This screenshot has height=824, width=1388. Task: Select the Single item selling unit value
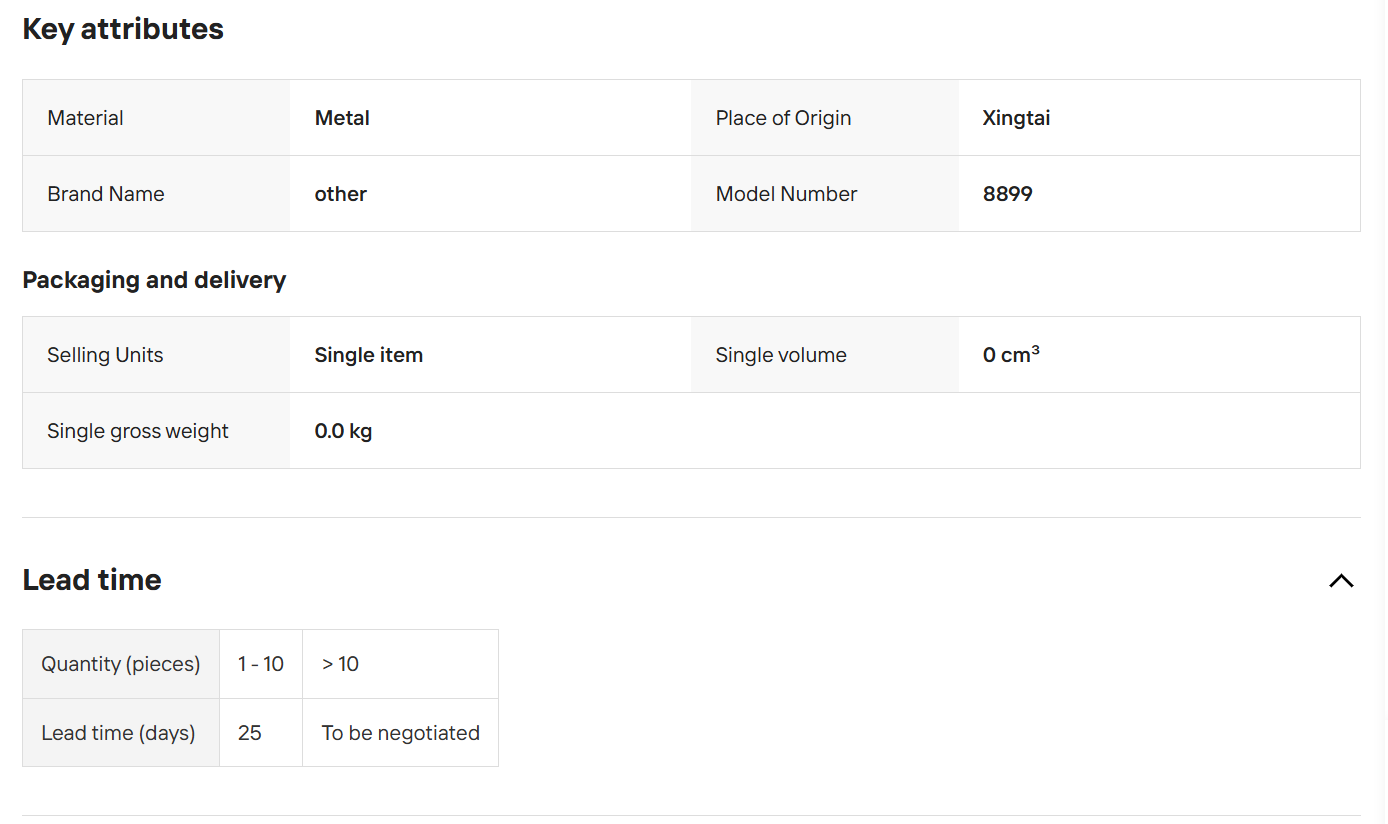[368, 355]
